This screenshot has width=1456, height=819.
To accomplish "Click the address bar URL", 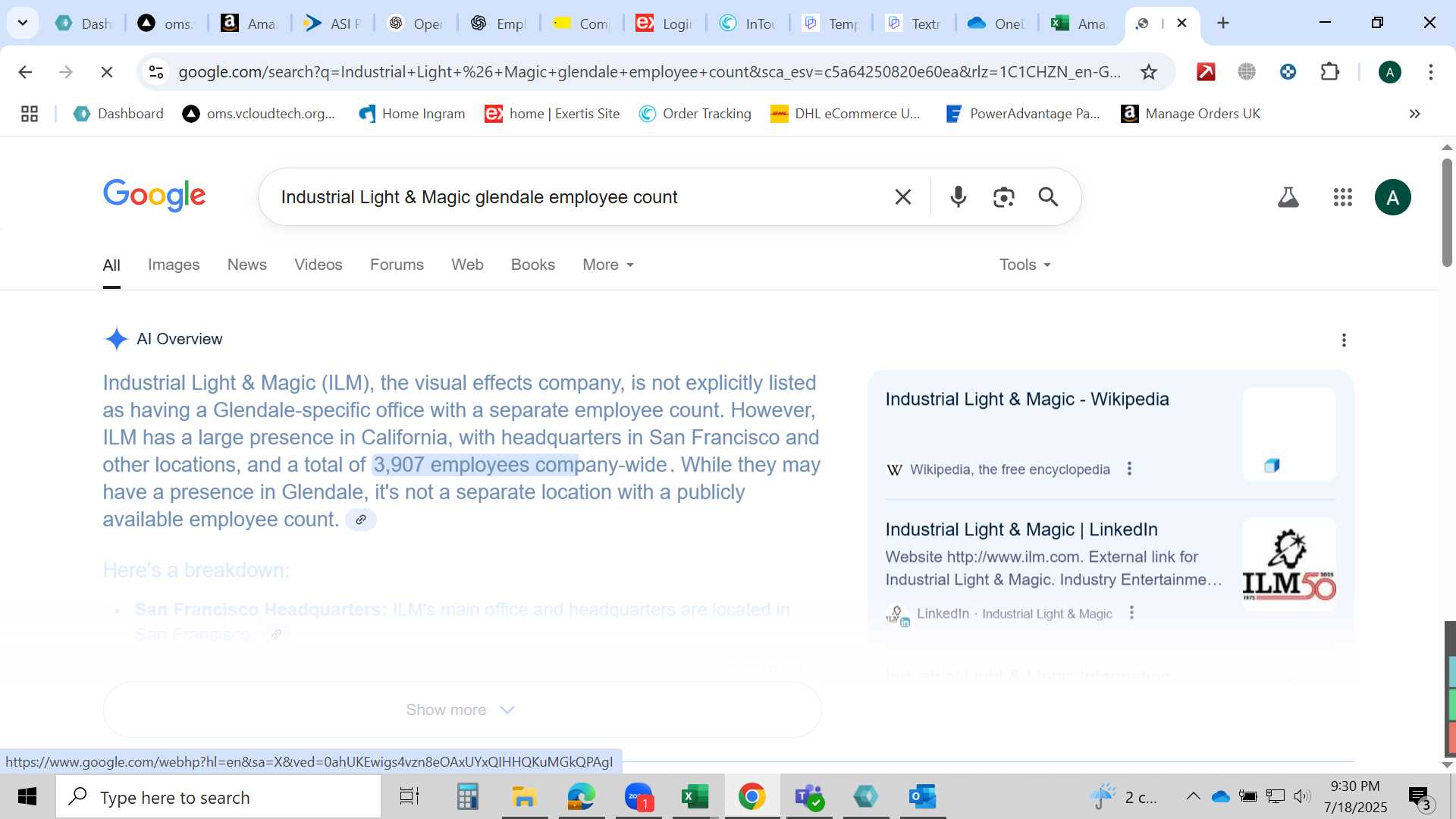I will (x=649, y=72).
